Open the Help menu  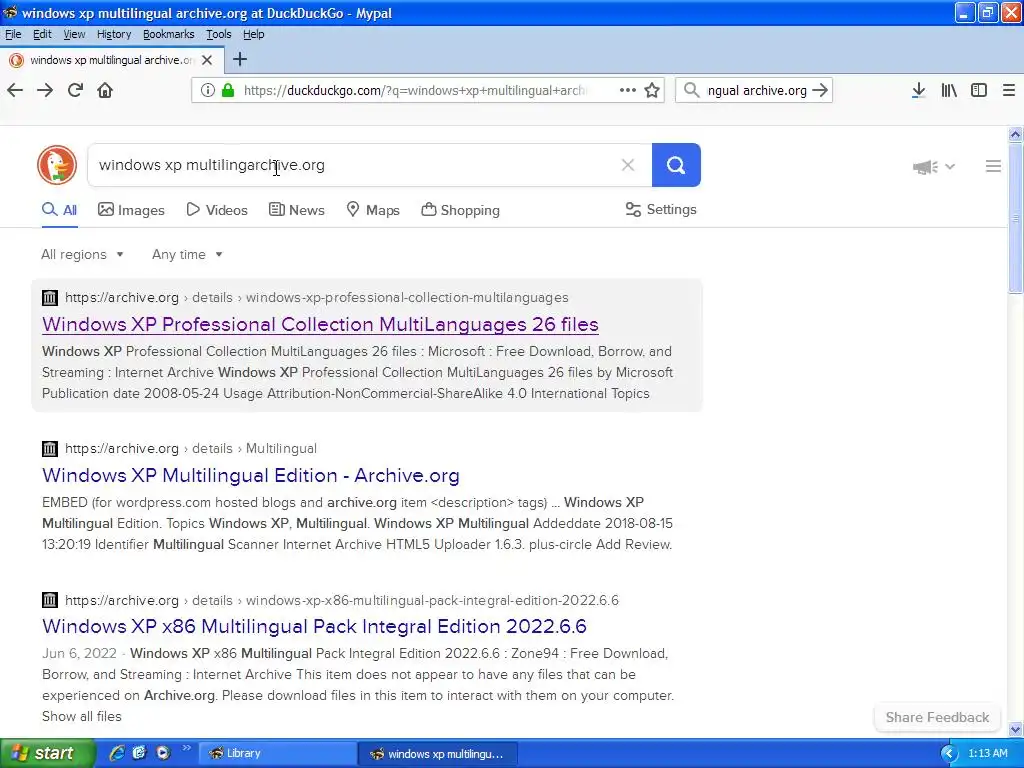(x=253, y=34)
